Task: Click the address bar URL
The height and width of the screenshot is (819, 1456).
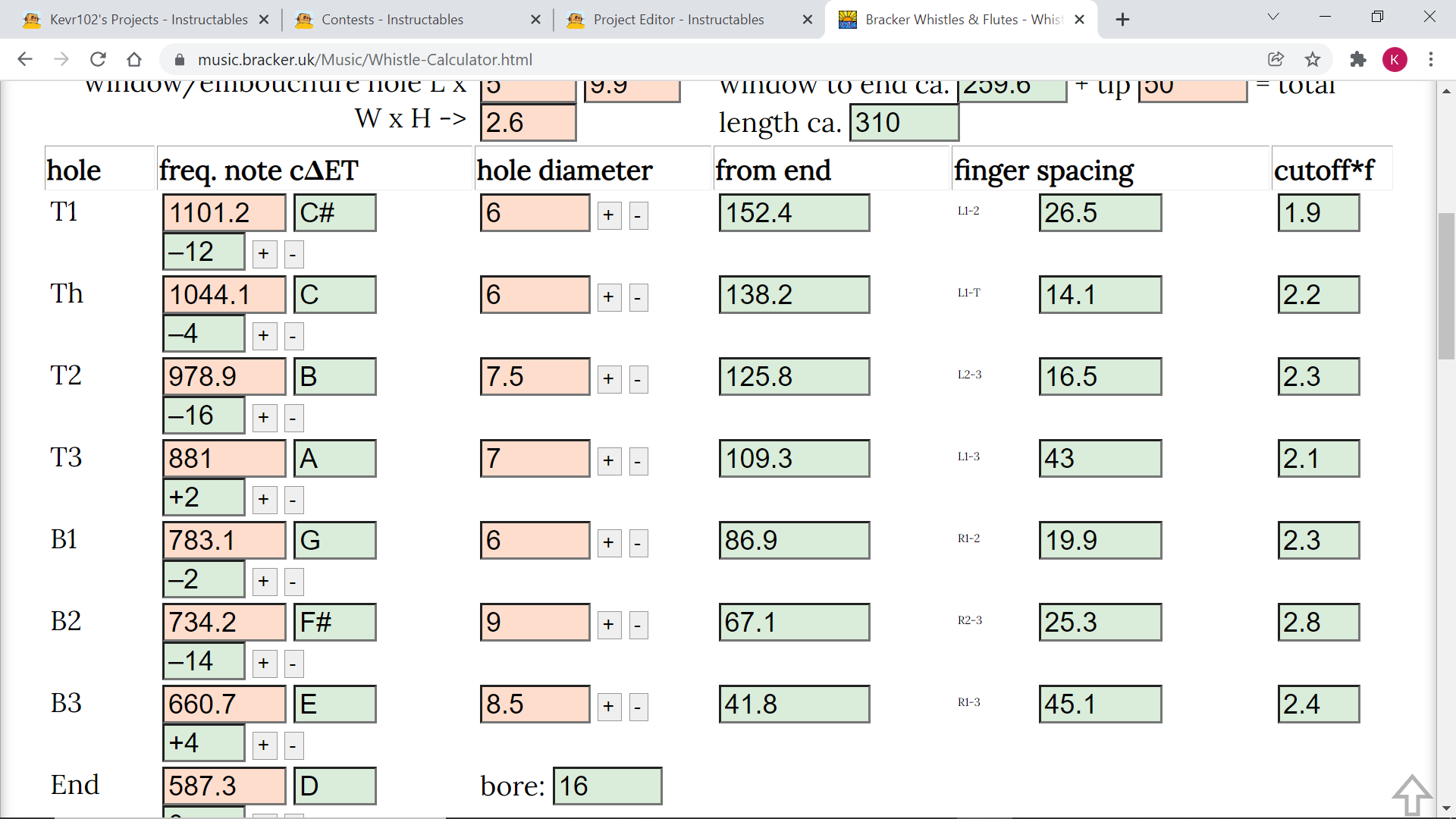Action: [365, 59]
